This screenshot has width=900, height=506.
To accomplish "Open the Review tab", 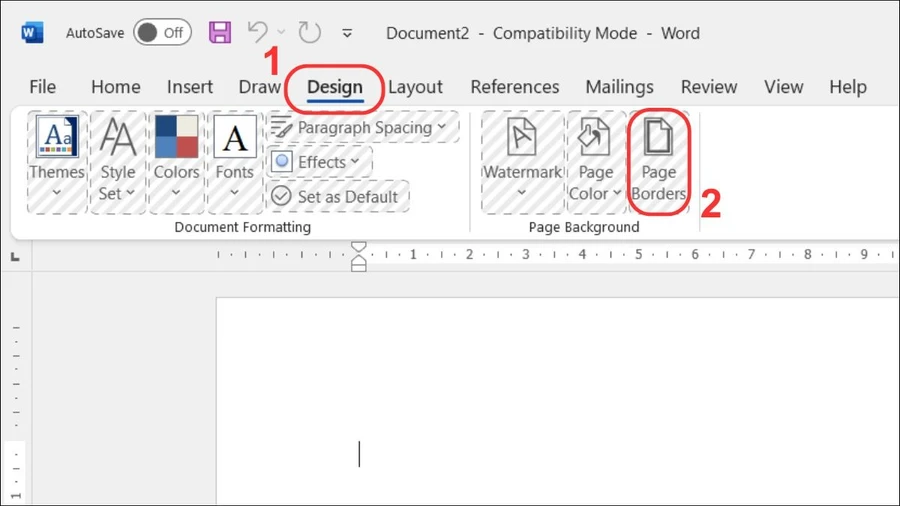I will click(x=709, y=87).
